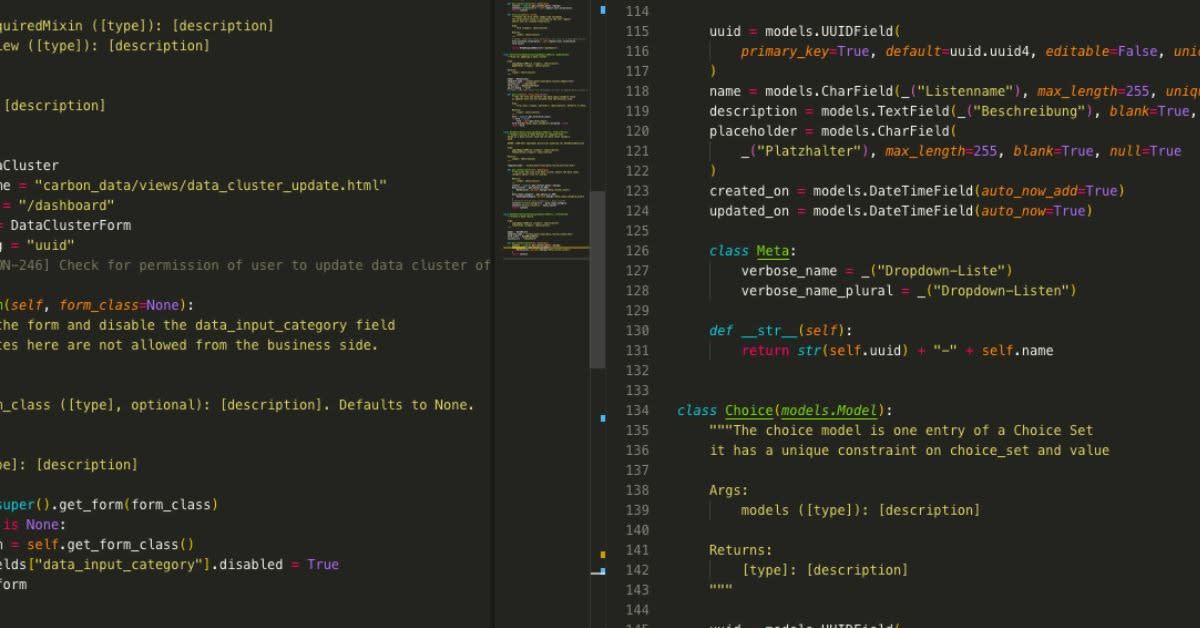The width and height of the screenshot is (1200, 628).
Task: Follow the models.Model link on line 134
Action: click(x=831, y=410)
